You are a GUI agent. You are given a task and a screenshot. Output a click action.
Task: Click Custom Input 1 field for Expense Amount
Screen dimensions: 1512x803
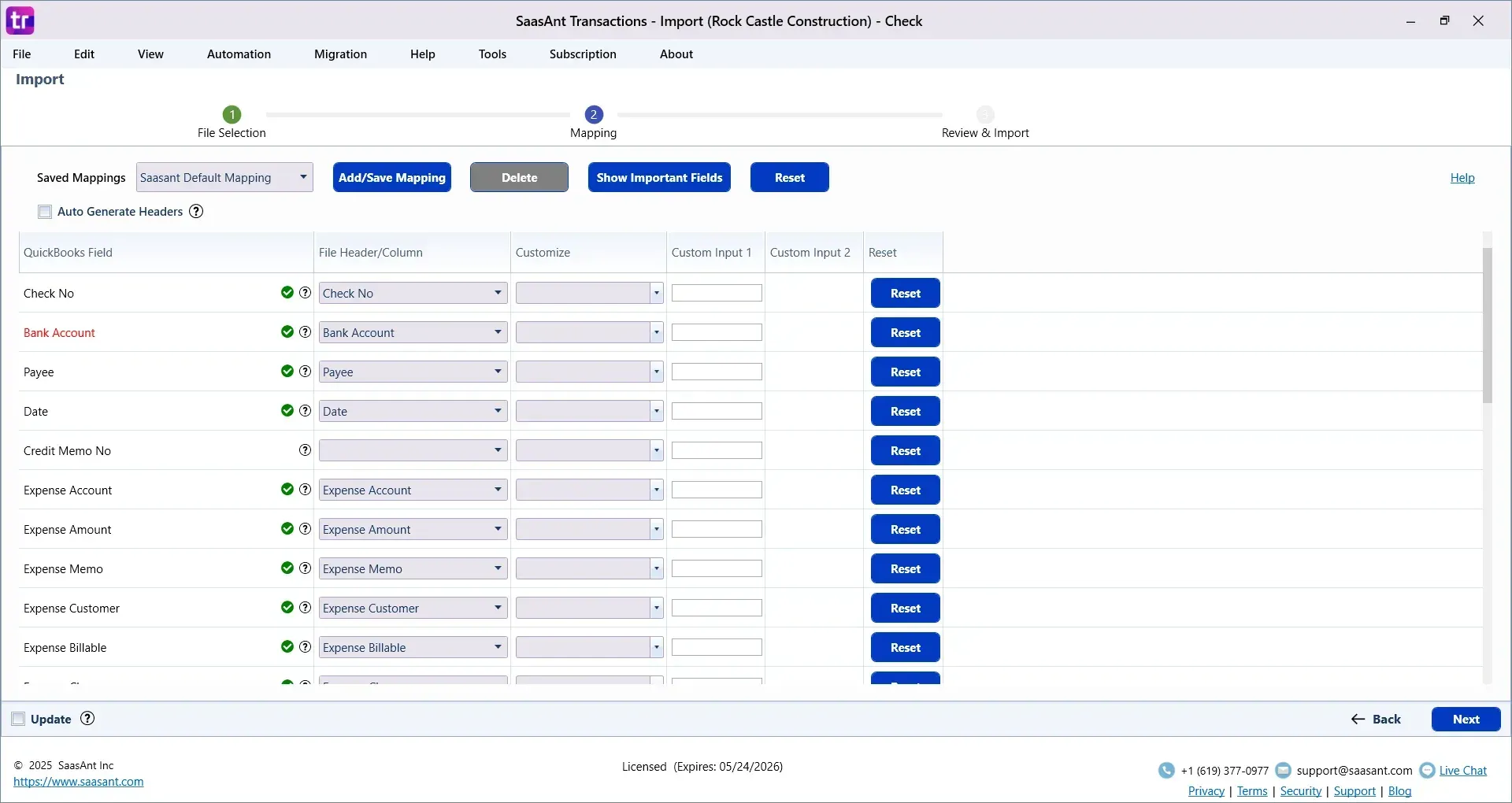click(x=717, y=529)
